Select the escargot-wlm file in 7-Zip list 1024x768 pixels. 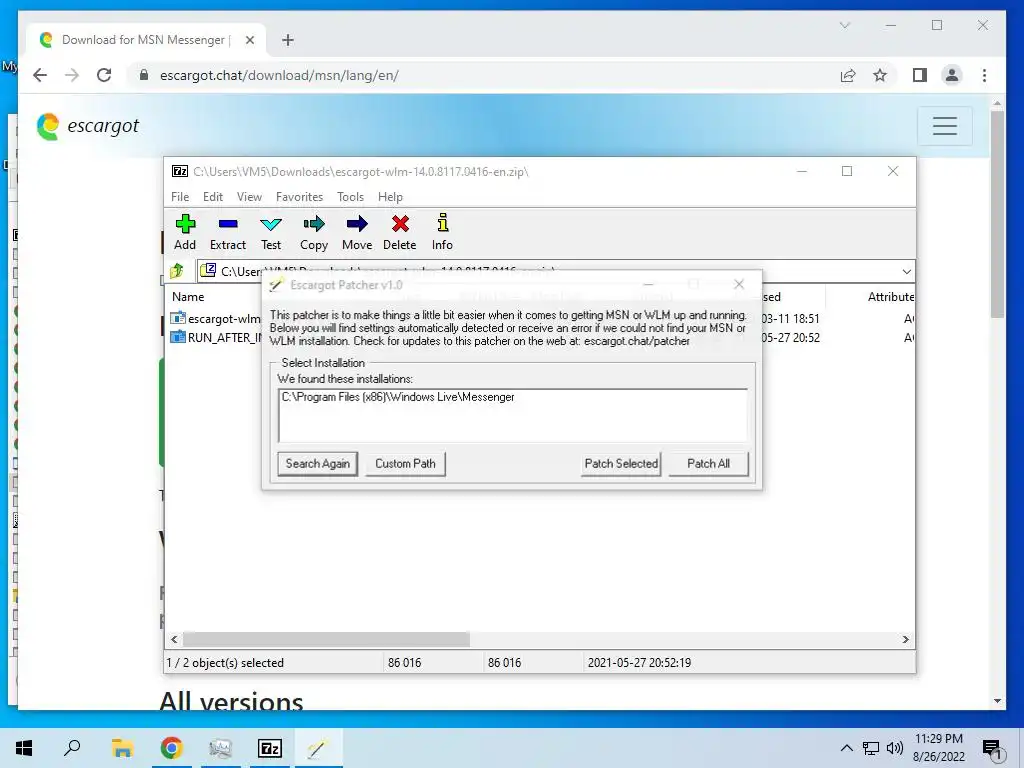tap(216, 319)
